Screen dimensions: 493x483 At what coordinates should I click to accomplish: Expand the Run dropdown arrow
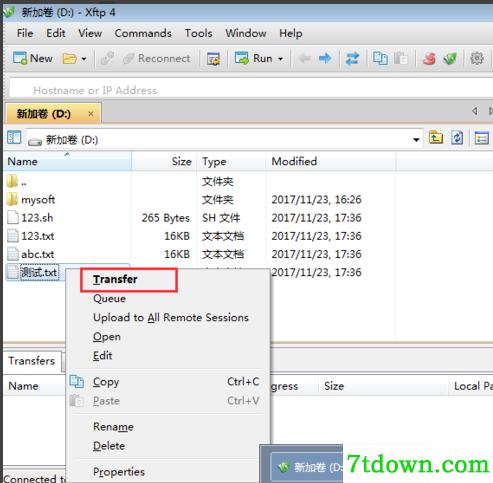281,59
